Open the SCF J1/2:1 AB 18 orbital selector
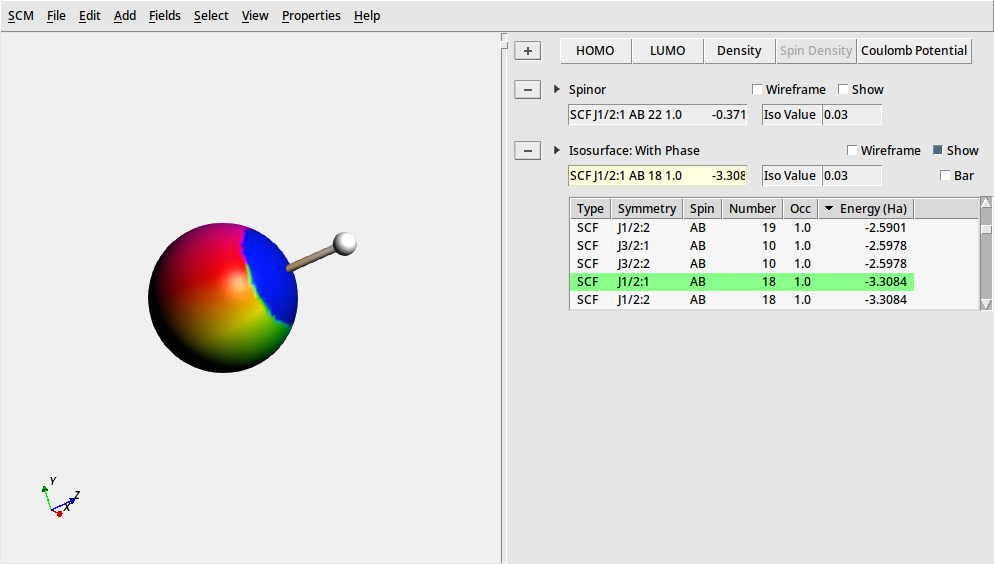The image size is (994, 564). pyautogui.click(x=657, y=176)
